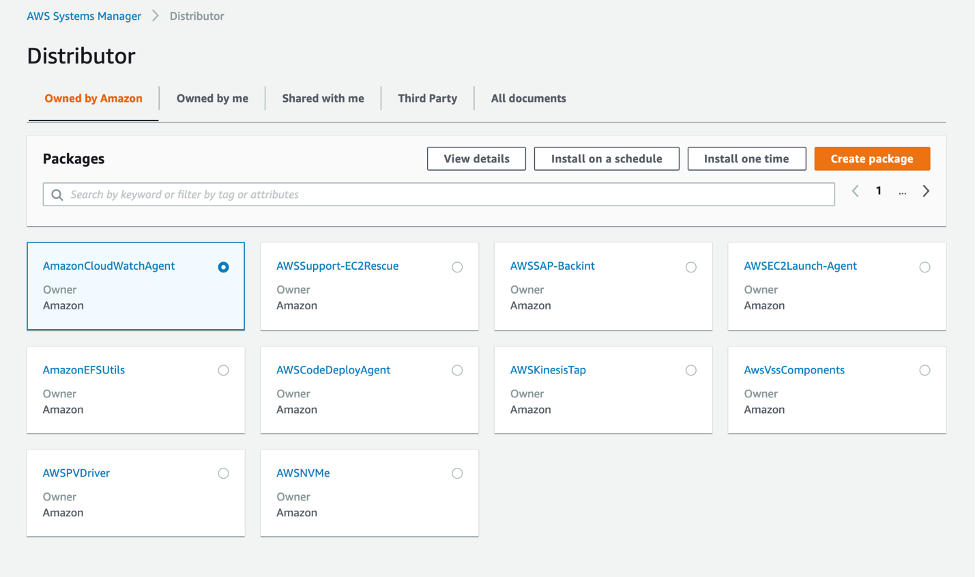Click the pagination ellipsis icon
This screenshot has width=977, height=577.
coord(901,190)
